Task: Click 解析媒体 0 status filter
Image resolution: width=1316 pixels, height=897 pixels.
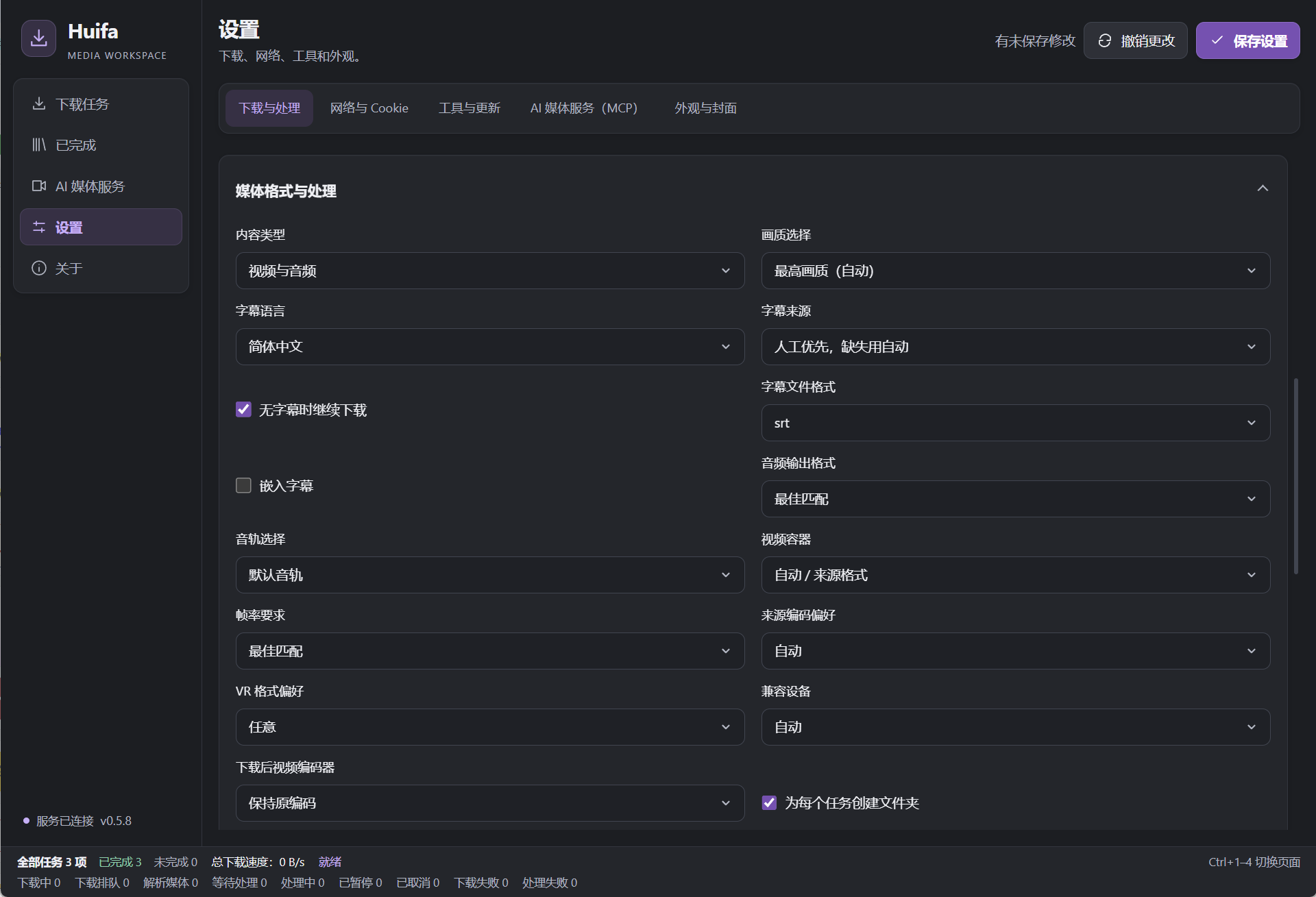Action: pyautogui.click(x=171, y=883)
